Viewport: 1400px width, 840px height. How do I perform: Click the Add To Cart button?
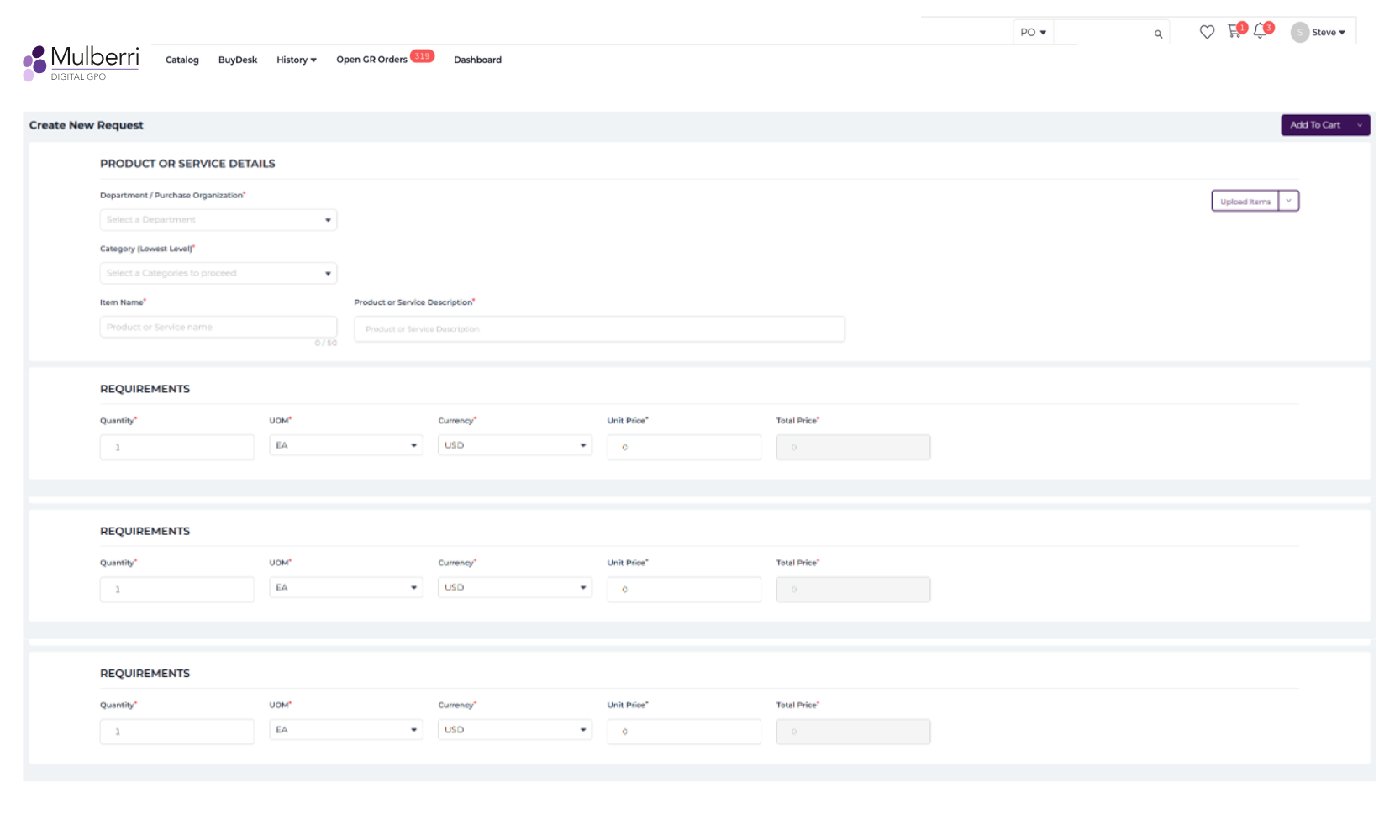[1316, 124]
